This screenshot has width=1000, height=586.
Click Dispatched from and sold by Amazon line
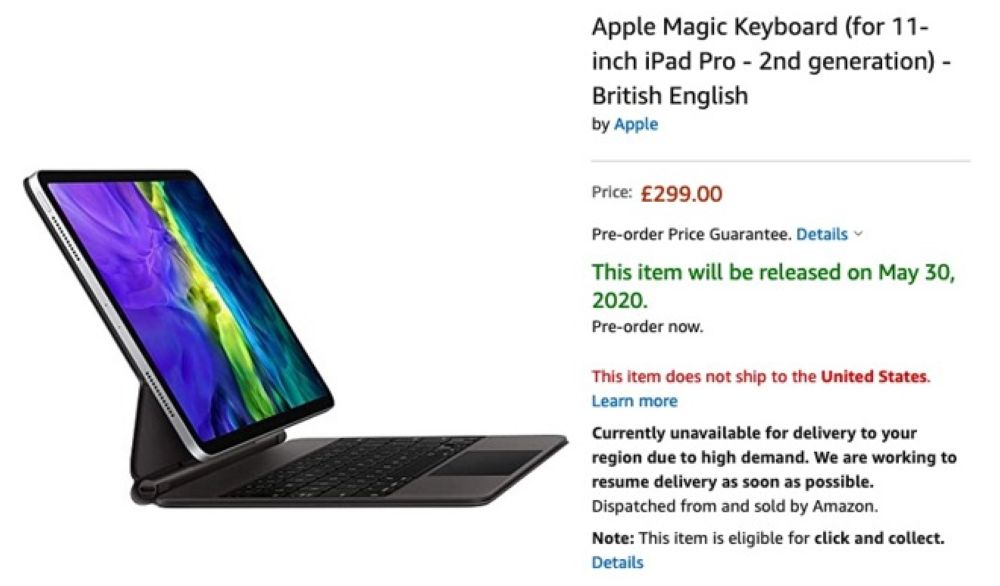click(x=734, y=506)
